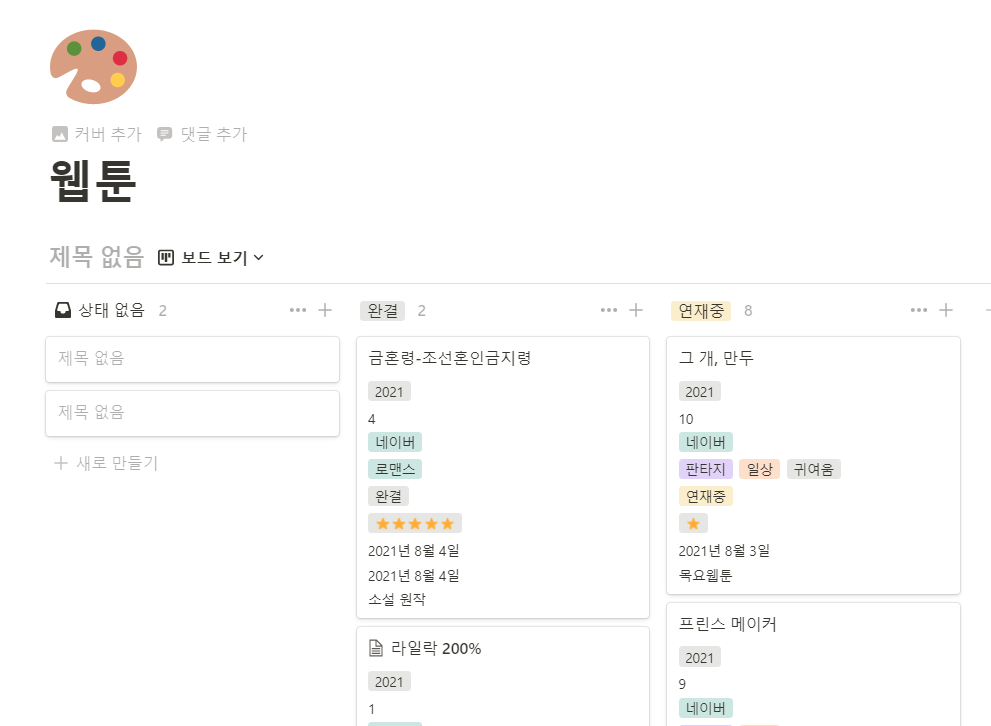This screenshot has width=991, height=726.
Task: Click the 일상 genre tag
Action: tap(760, 469)
